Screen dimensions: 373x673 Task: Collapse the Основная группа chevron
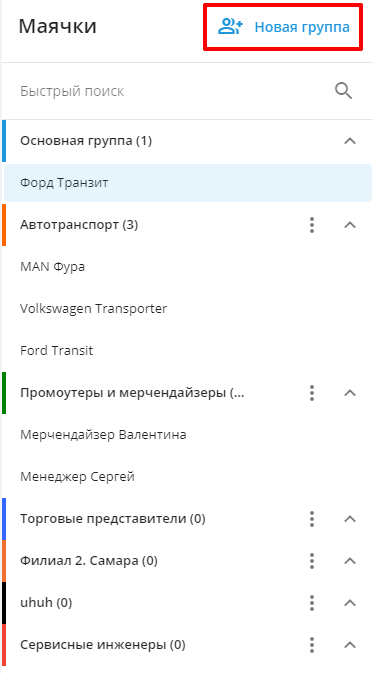(350, 141)
